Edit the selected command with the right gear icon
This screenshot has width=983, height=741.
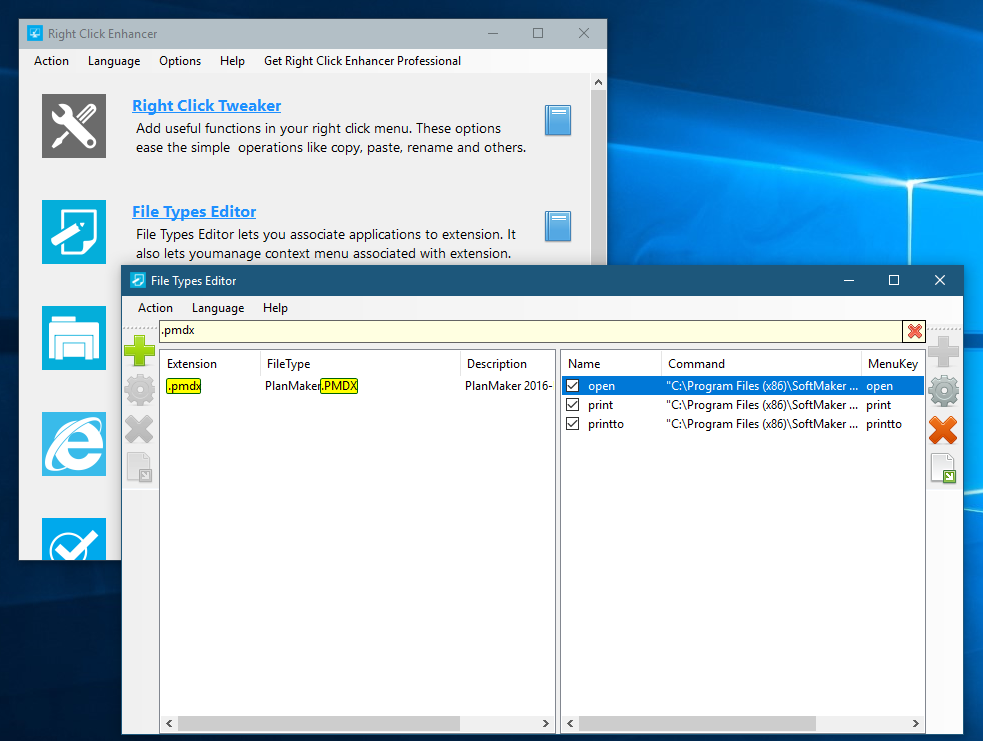[944, 391]
